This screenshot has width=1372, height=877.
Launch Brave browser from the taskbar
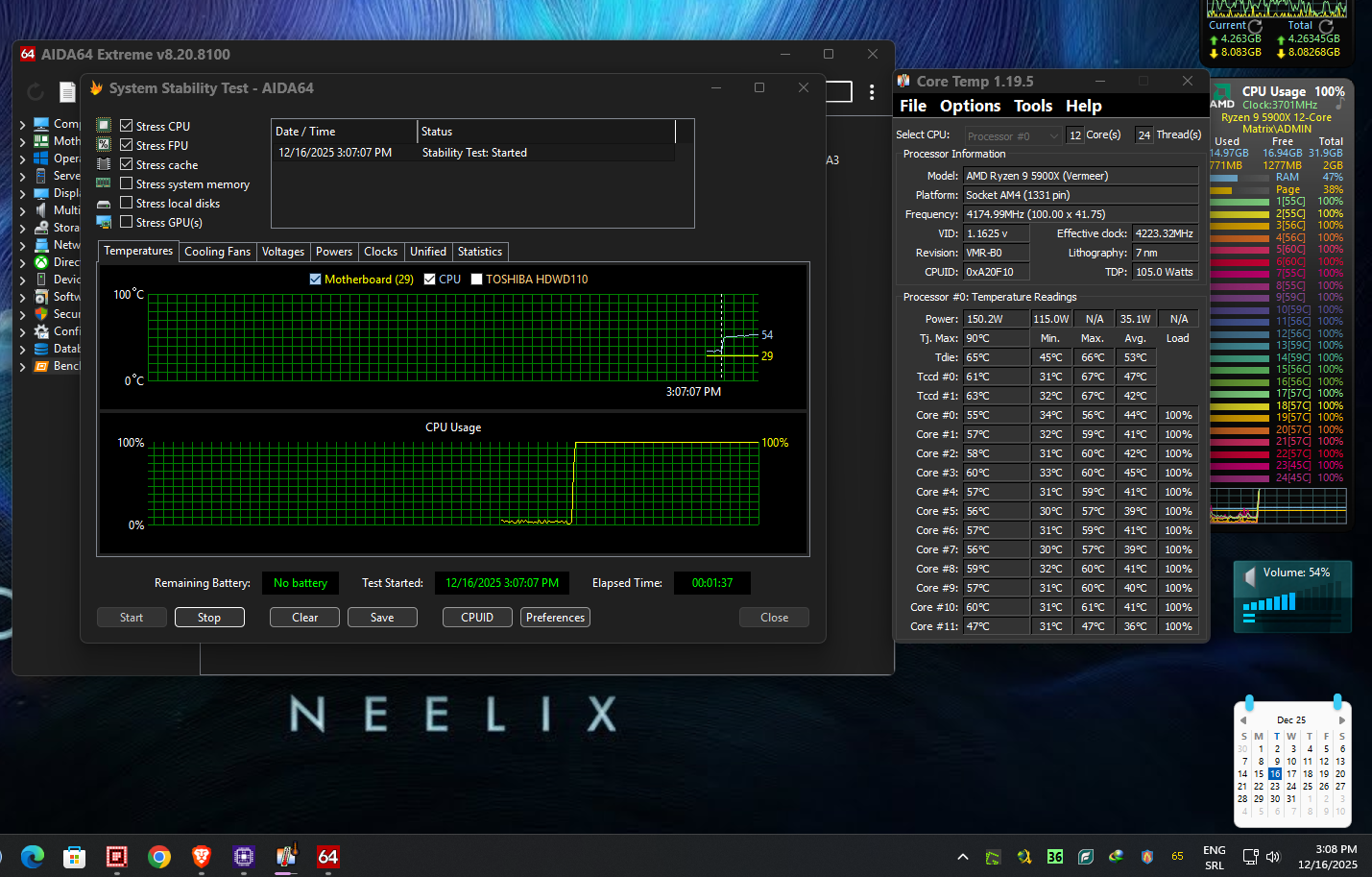[x=202, y=856]
